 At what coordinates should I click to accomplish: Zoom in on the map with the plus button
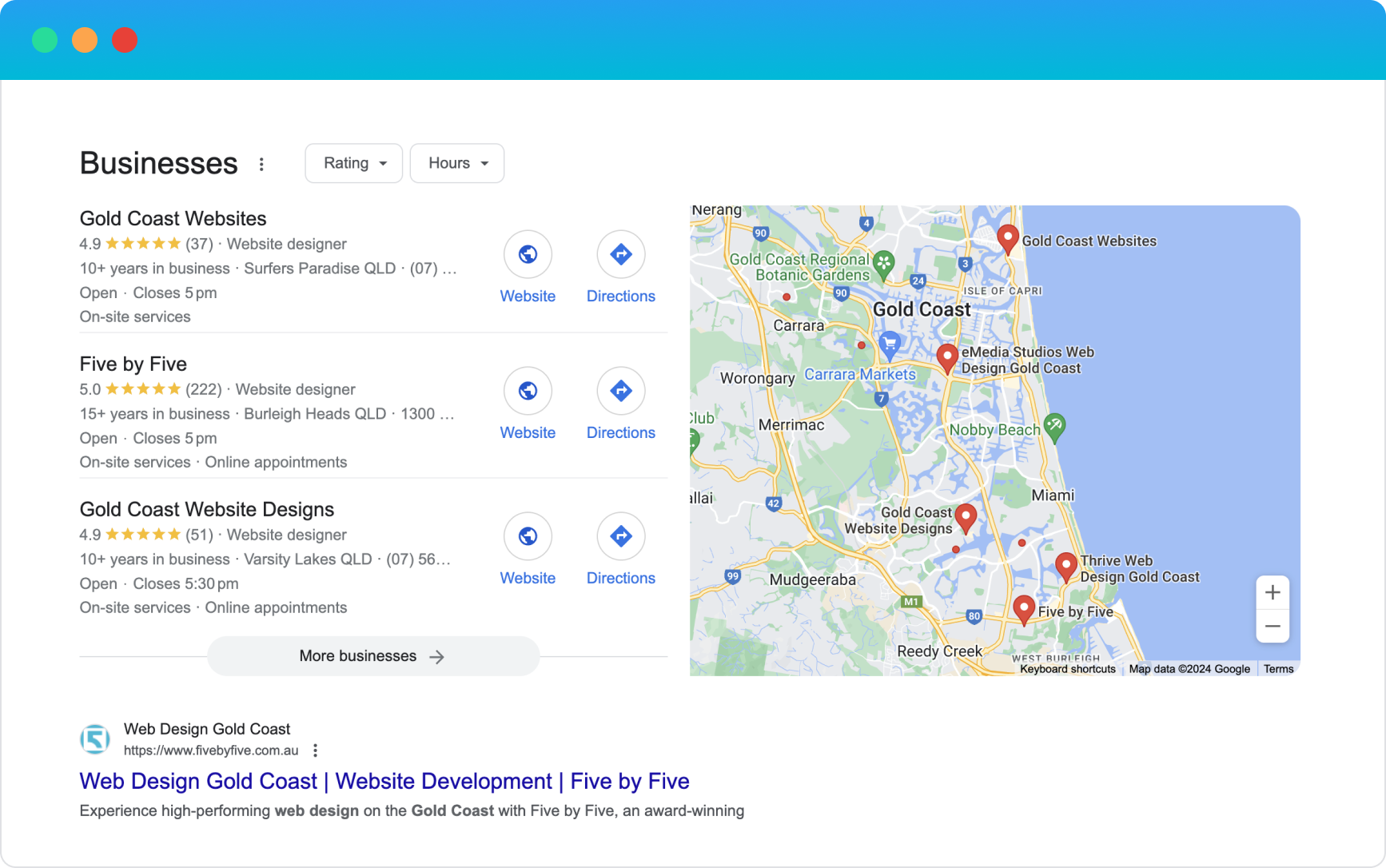[1272, 592]
